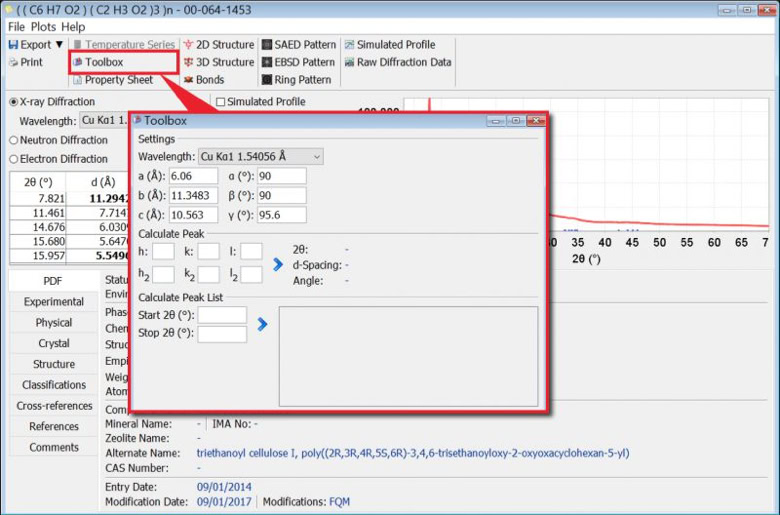Click the Print icon

(x=14, y=62)
